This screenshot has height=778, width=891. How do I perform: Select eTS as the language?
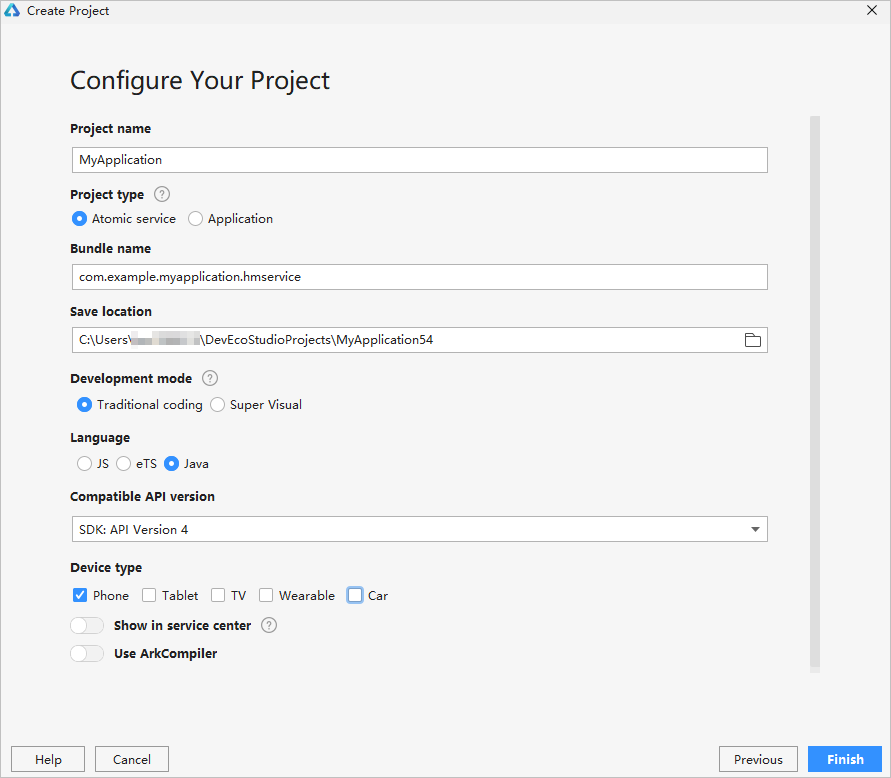pyautogui.click(x=124, y=464)
